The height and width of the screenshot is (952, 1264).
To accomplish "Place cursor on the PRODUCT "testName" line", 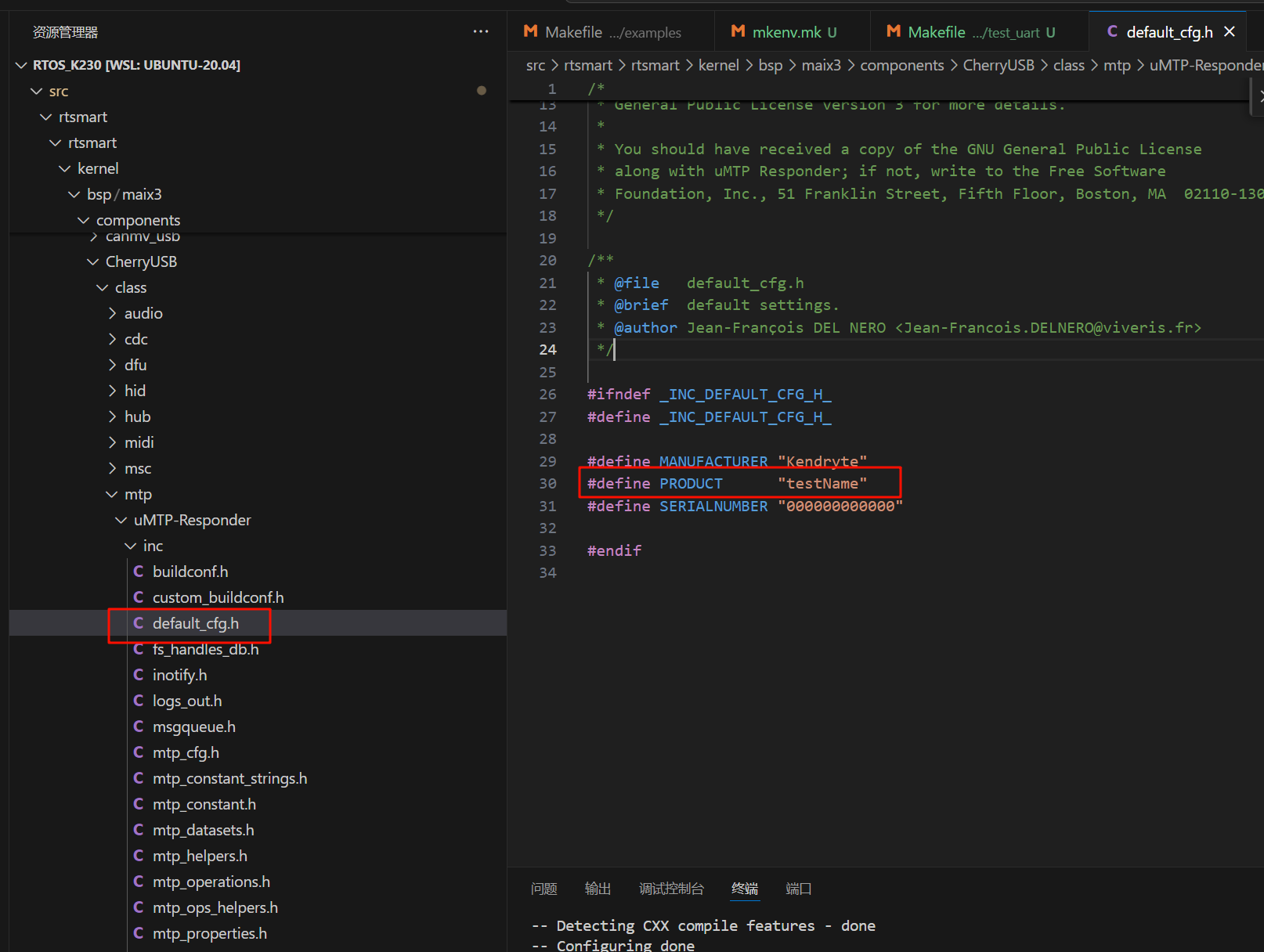I will (727, 484).
